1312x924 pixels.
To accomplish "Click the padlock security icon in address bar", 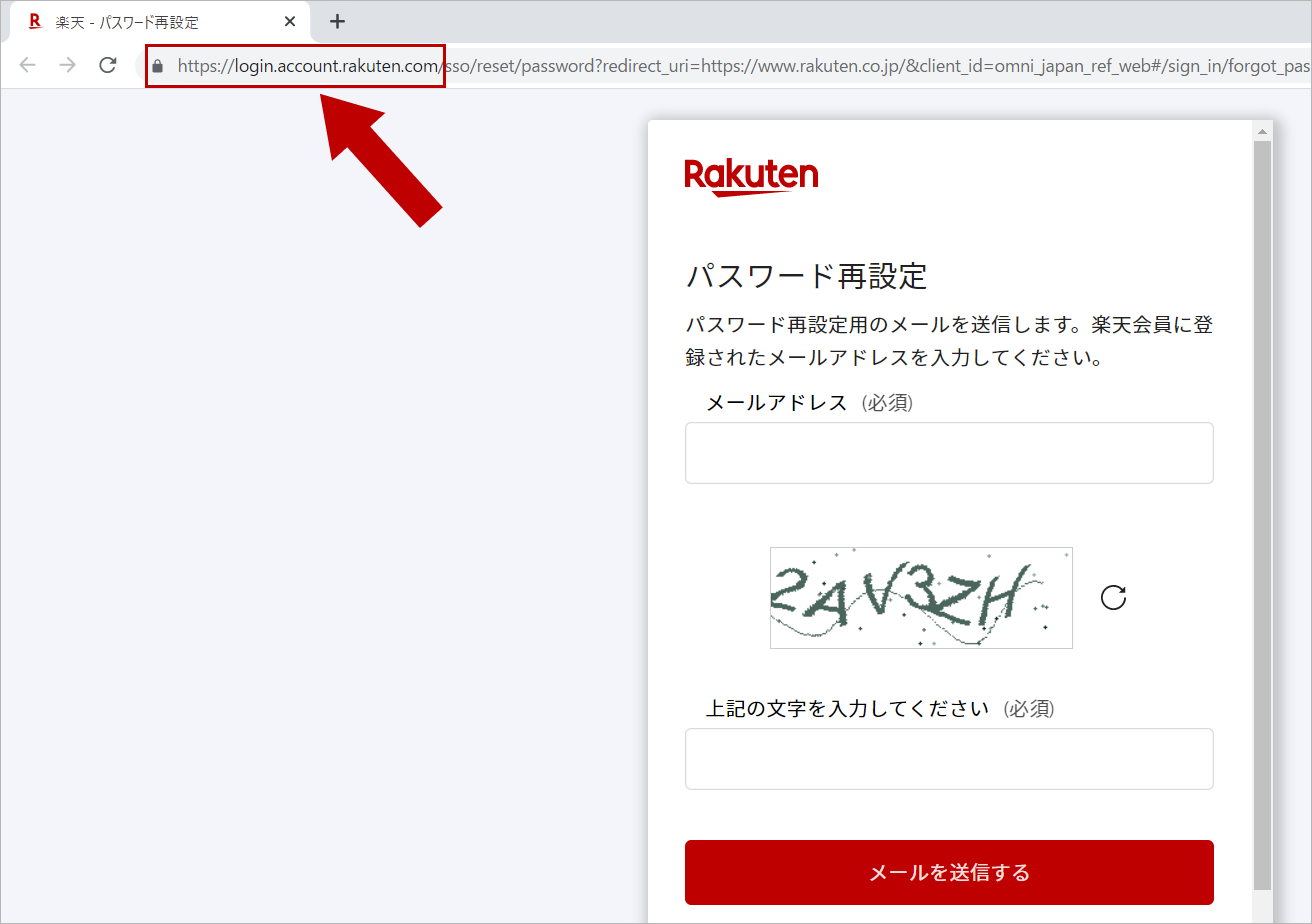I will click(x=157, y=65).
